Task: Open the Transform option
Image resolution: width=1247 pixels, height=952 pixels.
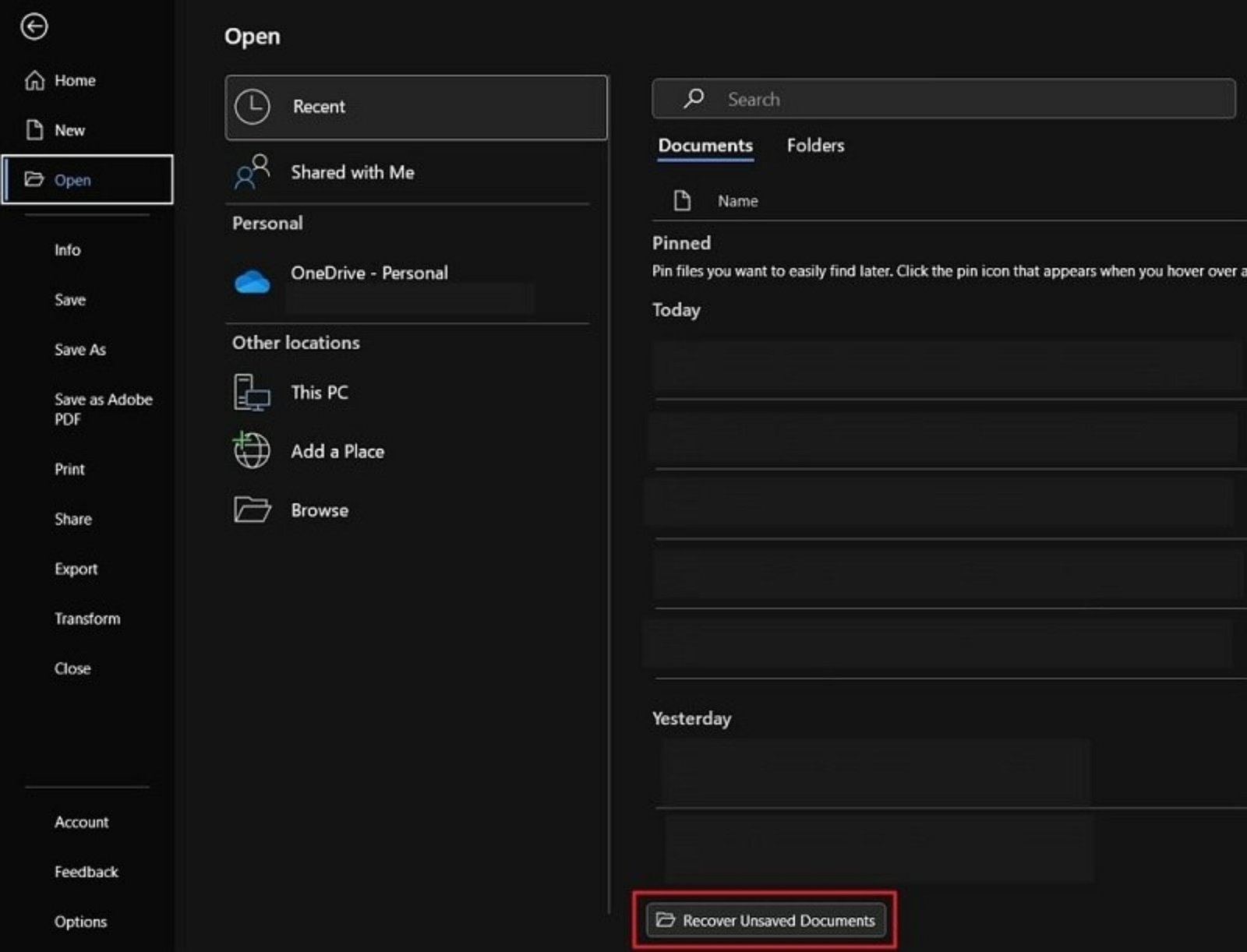Action: click(x=87, y=619)
